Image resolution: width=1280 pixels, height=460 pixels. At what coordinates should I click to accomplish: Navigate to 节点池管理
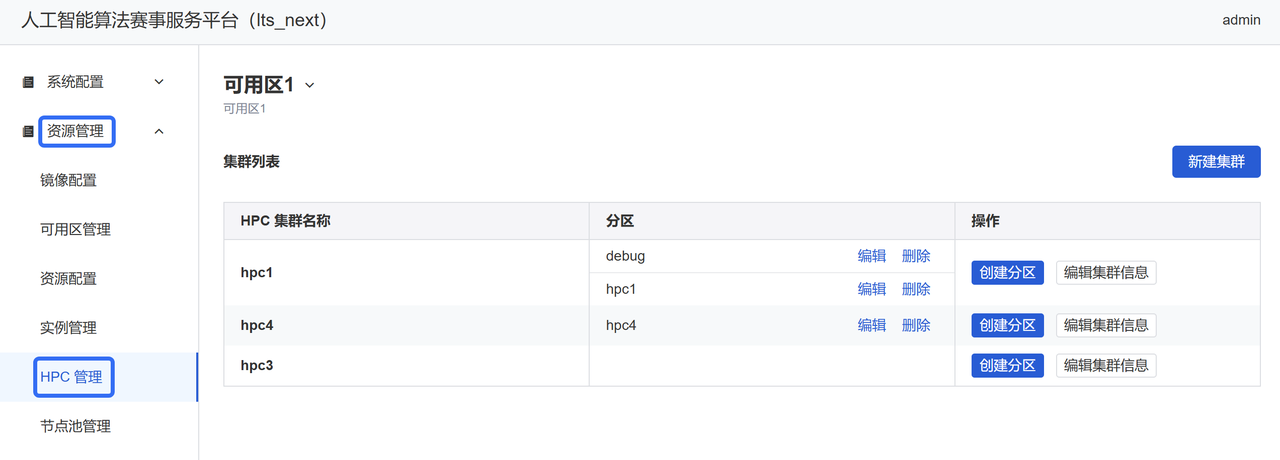pyautogui.click(x=75, y=426)
